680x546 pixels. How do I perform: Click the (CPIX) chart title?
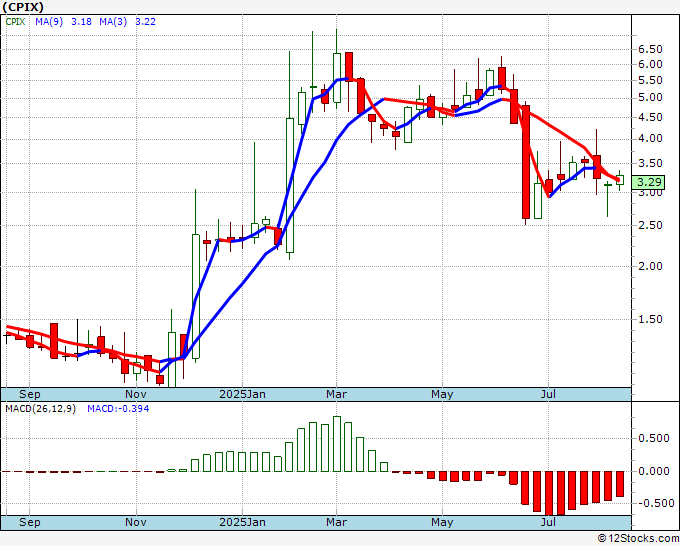tap(23, 7)
